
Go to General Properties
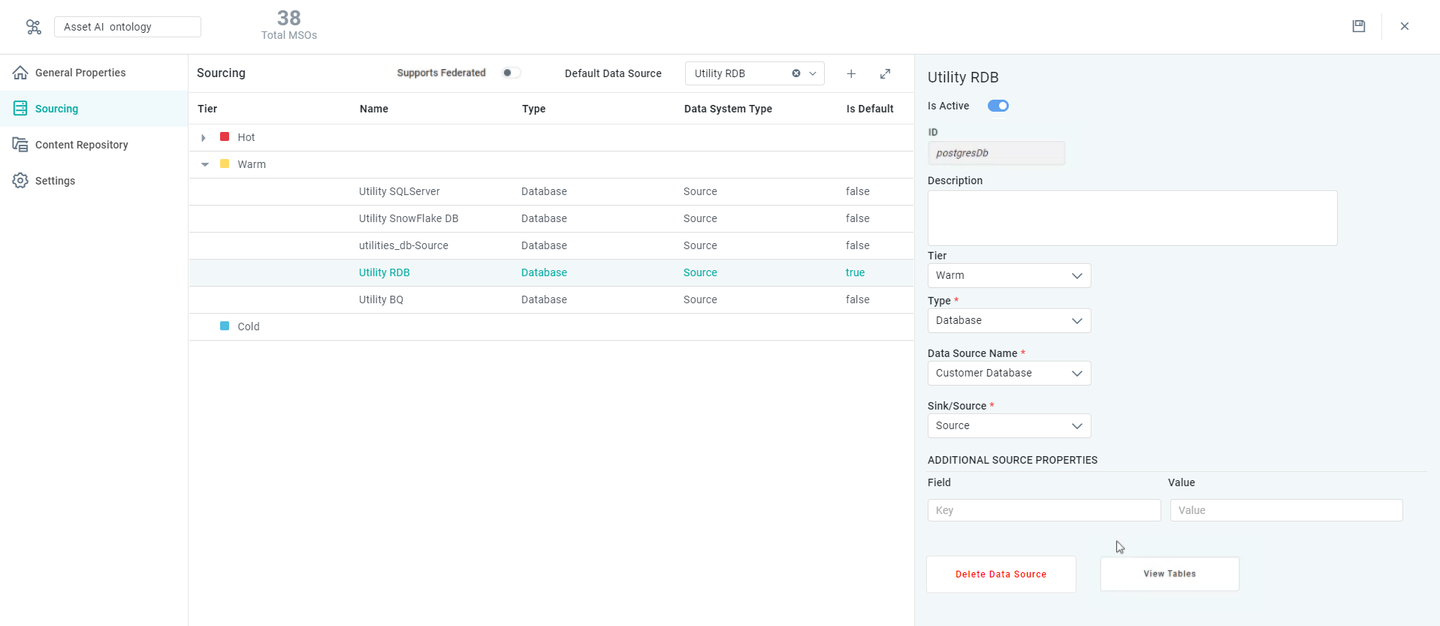click(80, 73)
